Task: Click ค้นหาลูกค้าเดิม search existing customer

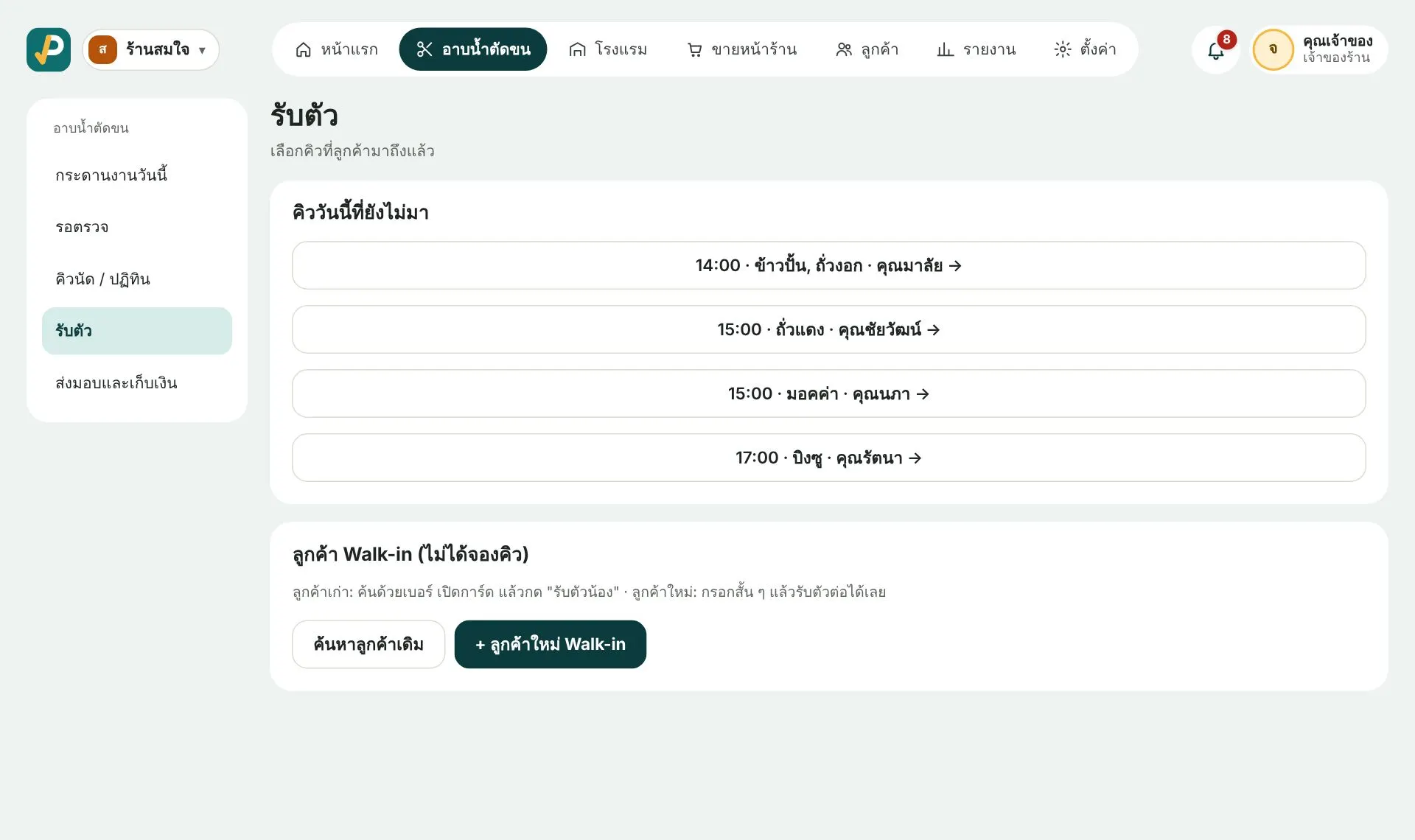Action: coord(368,644)
